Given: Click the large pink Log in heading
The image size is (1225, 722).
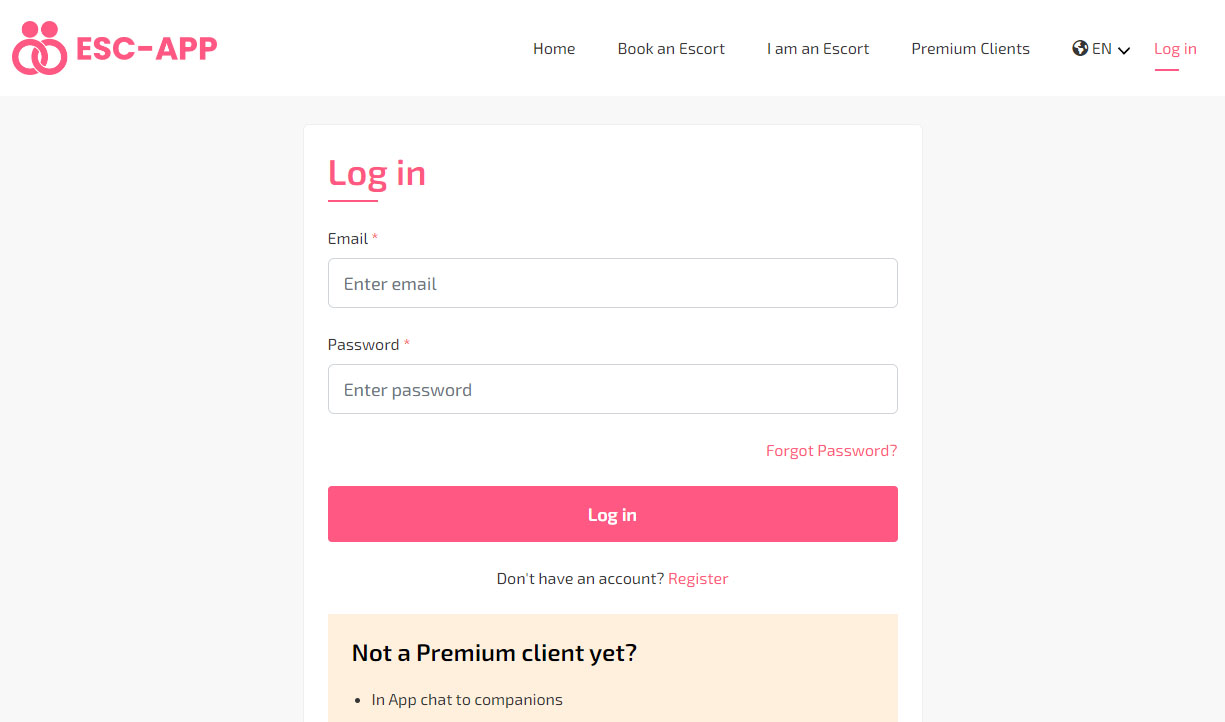Looking at the screenshot, I should 377,174.
